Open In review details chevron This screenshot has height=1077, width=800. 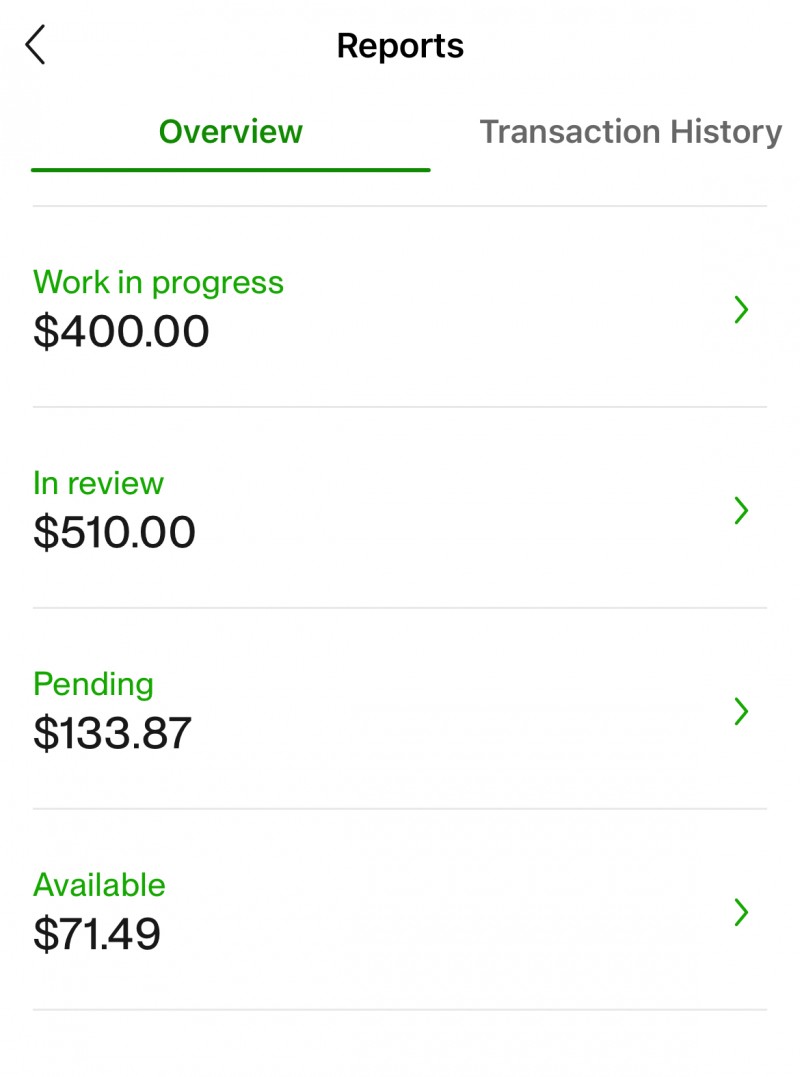click(741, 510)
